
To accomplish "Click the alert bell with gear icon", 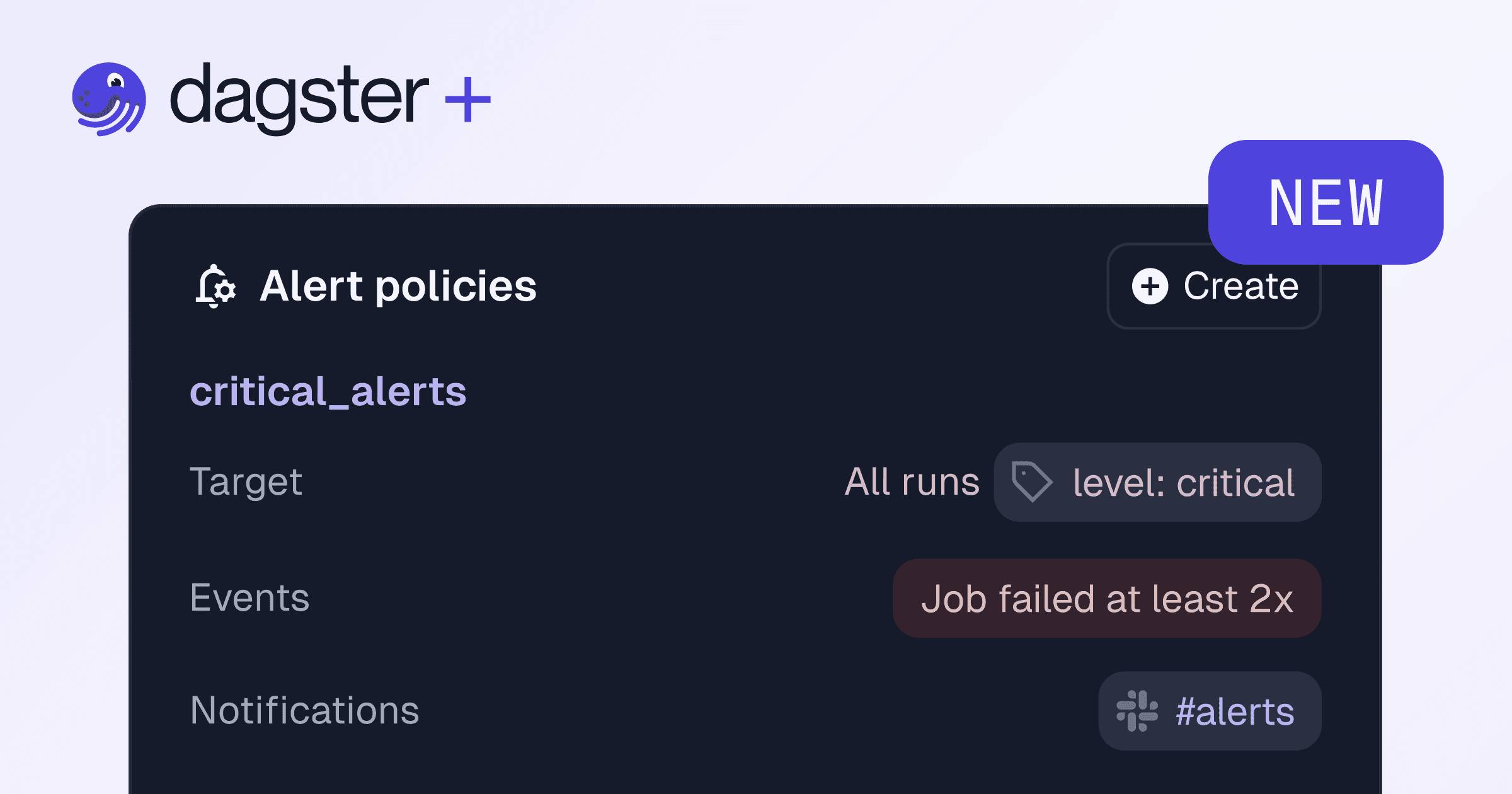I will tap(215, 287).
